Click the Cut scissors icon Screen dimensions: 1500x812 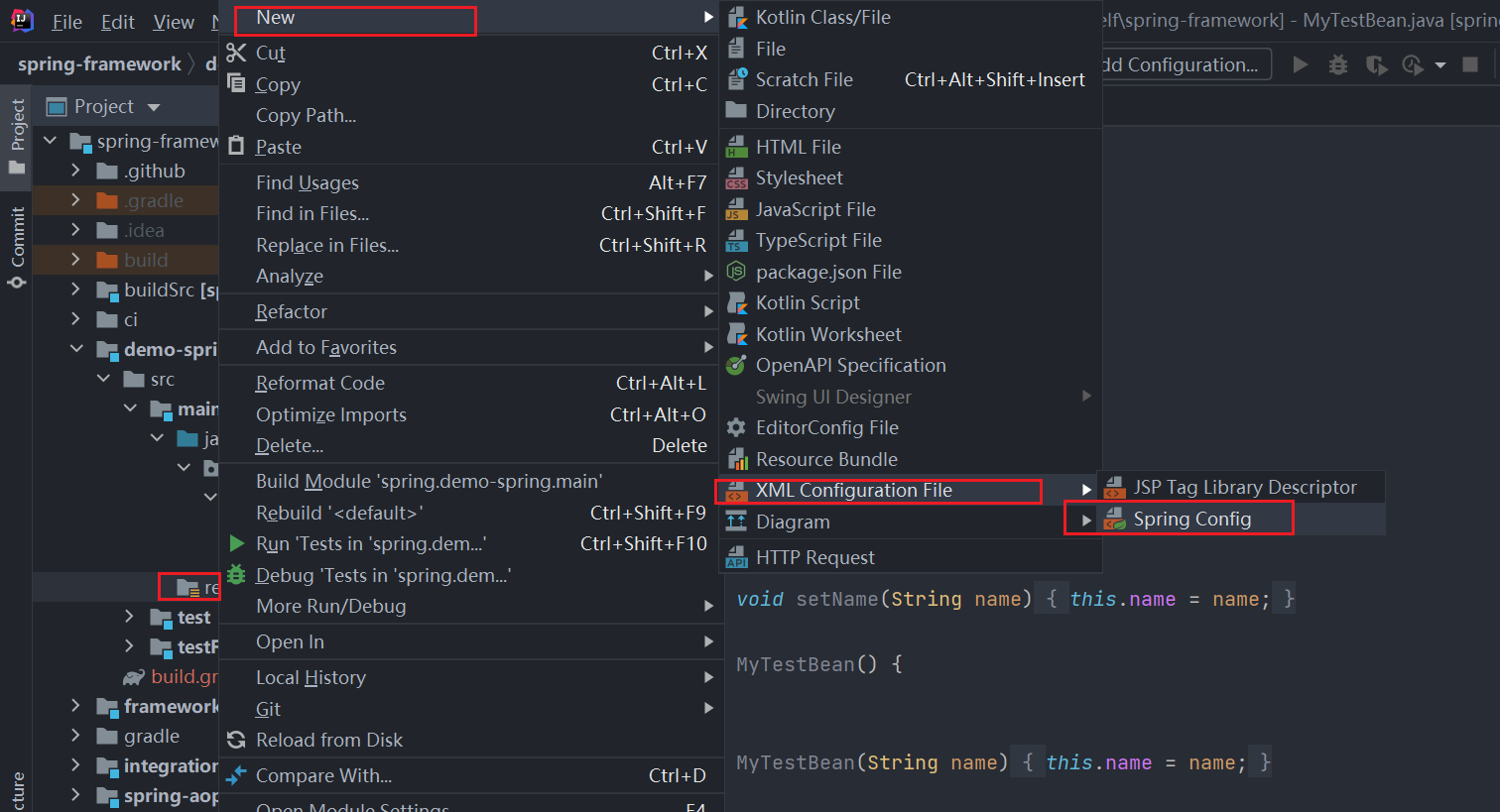coord(236,53)
